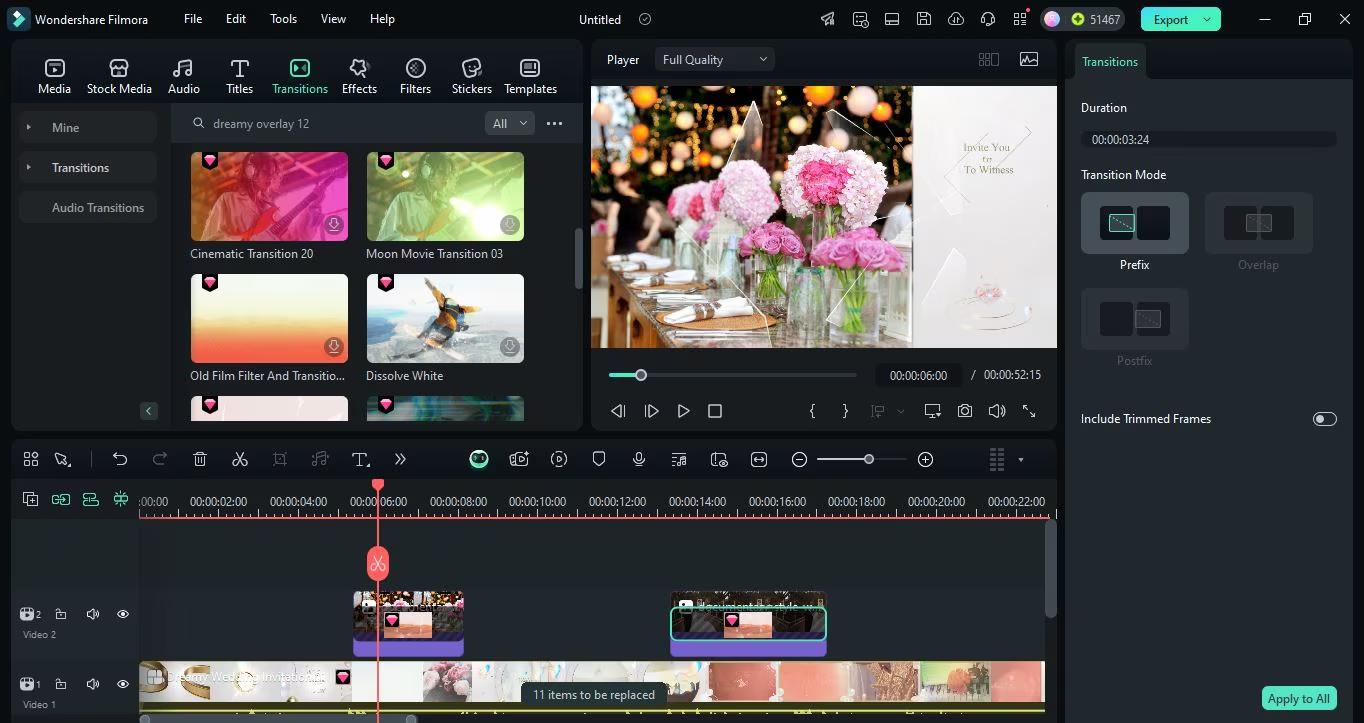Image resolution: width=1364 pixels, height=723 pixels.
Task: Open the Stock Media panel
Action: (x=119, y=76)
